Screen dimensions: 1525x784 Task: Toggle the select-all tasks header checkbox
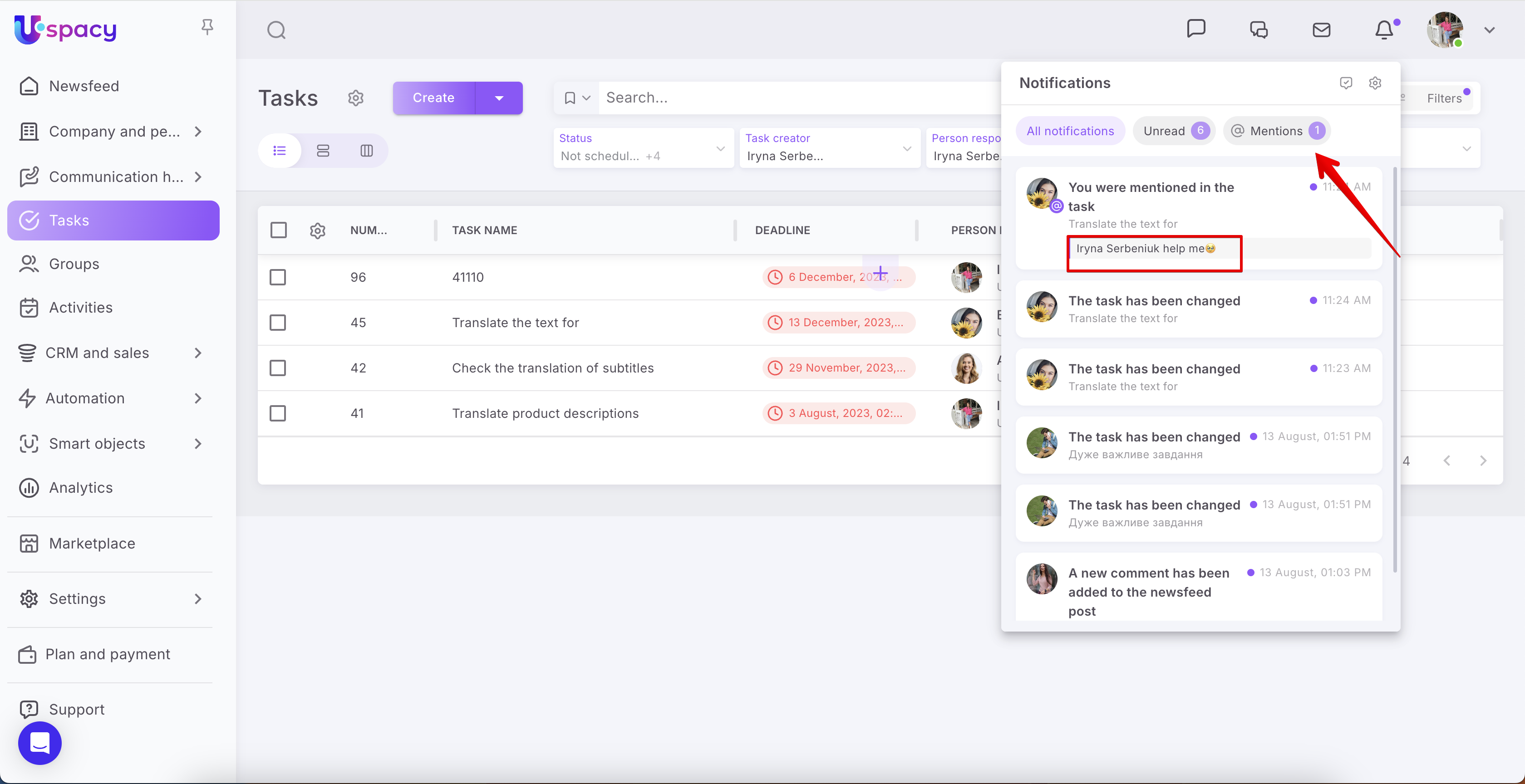coord(278,230)
